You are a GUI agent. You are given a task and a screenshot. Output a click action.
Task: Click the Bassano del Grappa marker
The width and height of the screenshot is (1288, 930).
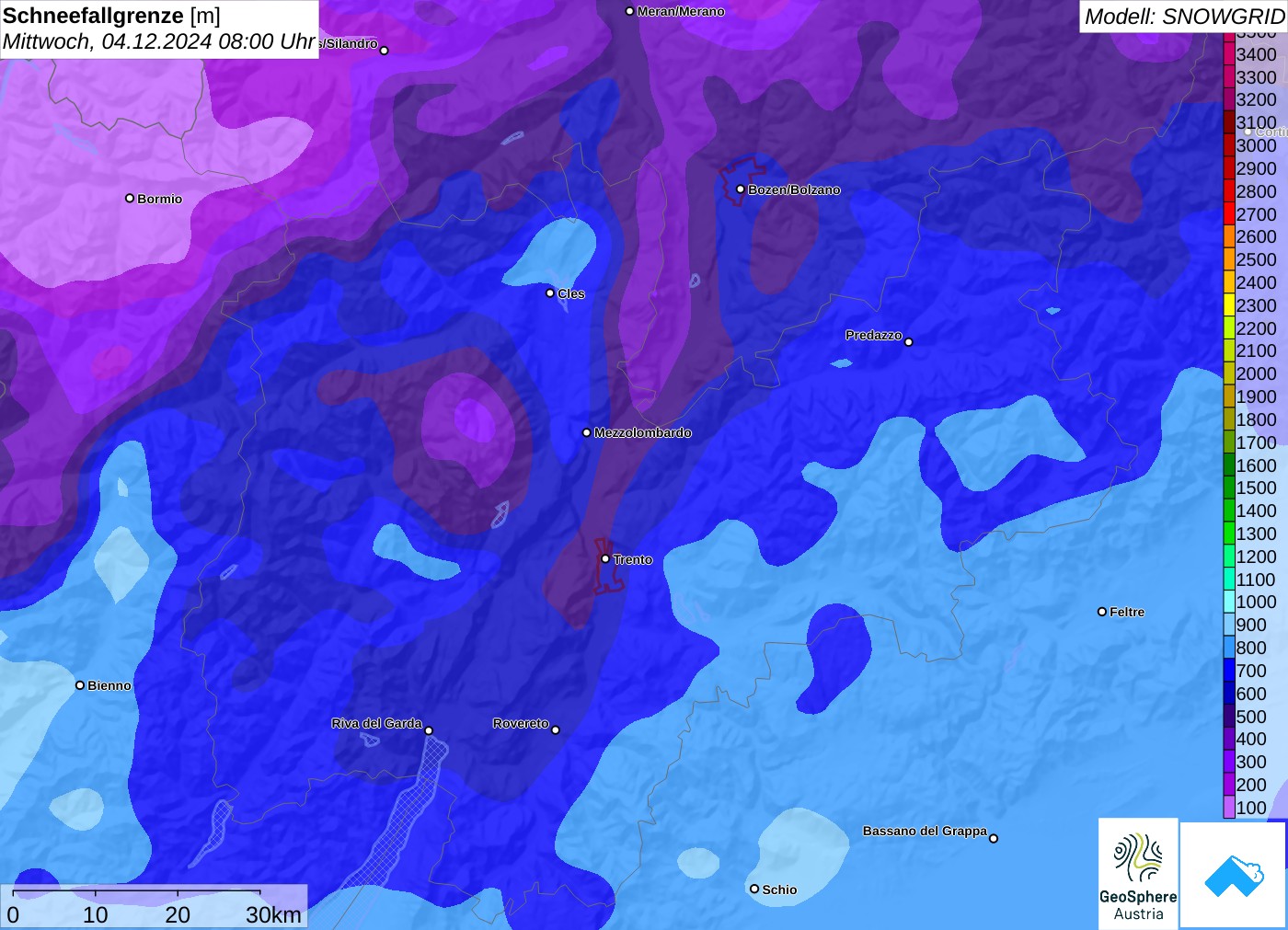(x=994, y=837)
